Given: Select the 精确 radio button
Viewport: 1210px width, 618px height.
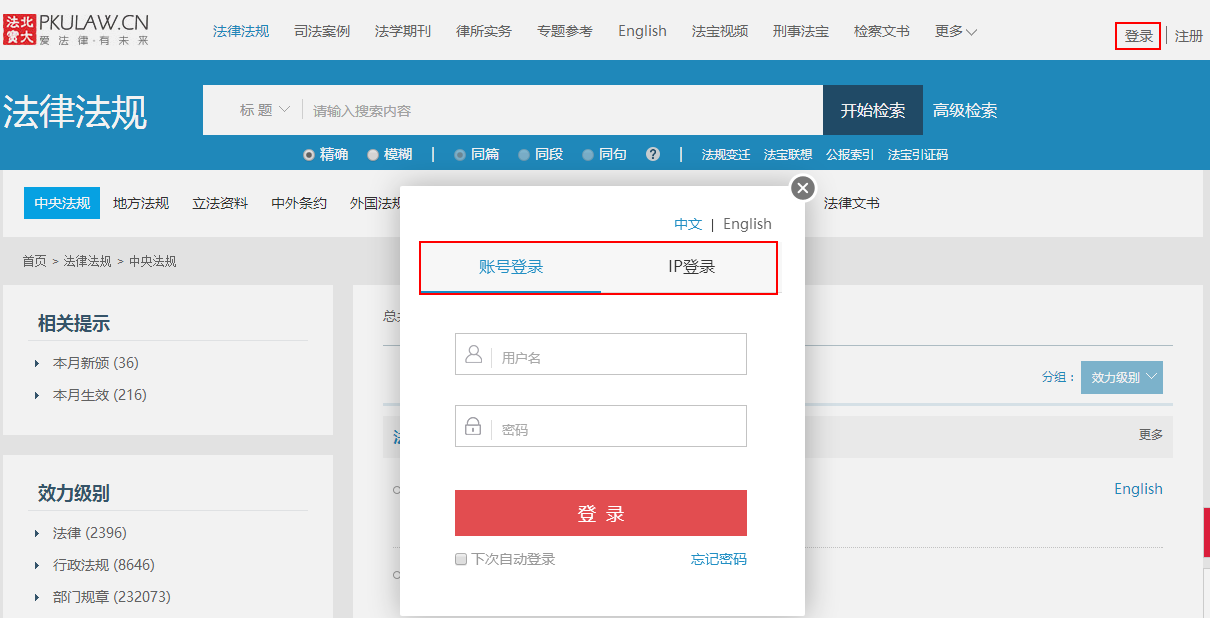Looking at the screenshot, I should 309,155.
